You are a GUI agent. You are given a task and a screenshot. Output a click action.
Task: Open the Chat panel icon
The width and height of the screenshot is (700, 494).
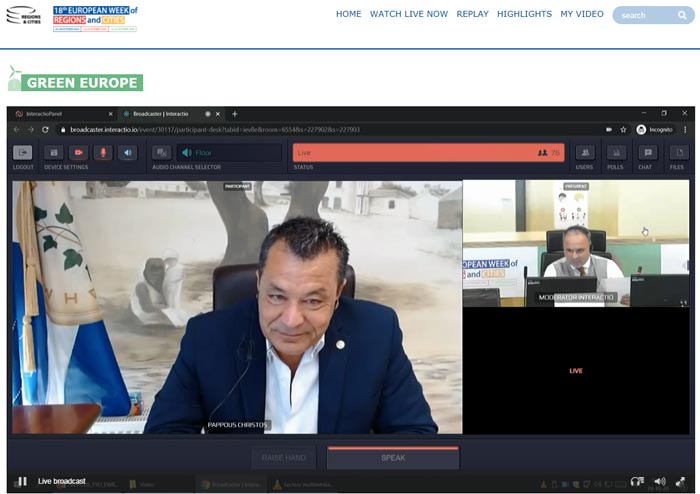[x=648, y=153]
